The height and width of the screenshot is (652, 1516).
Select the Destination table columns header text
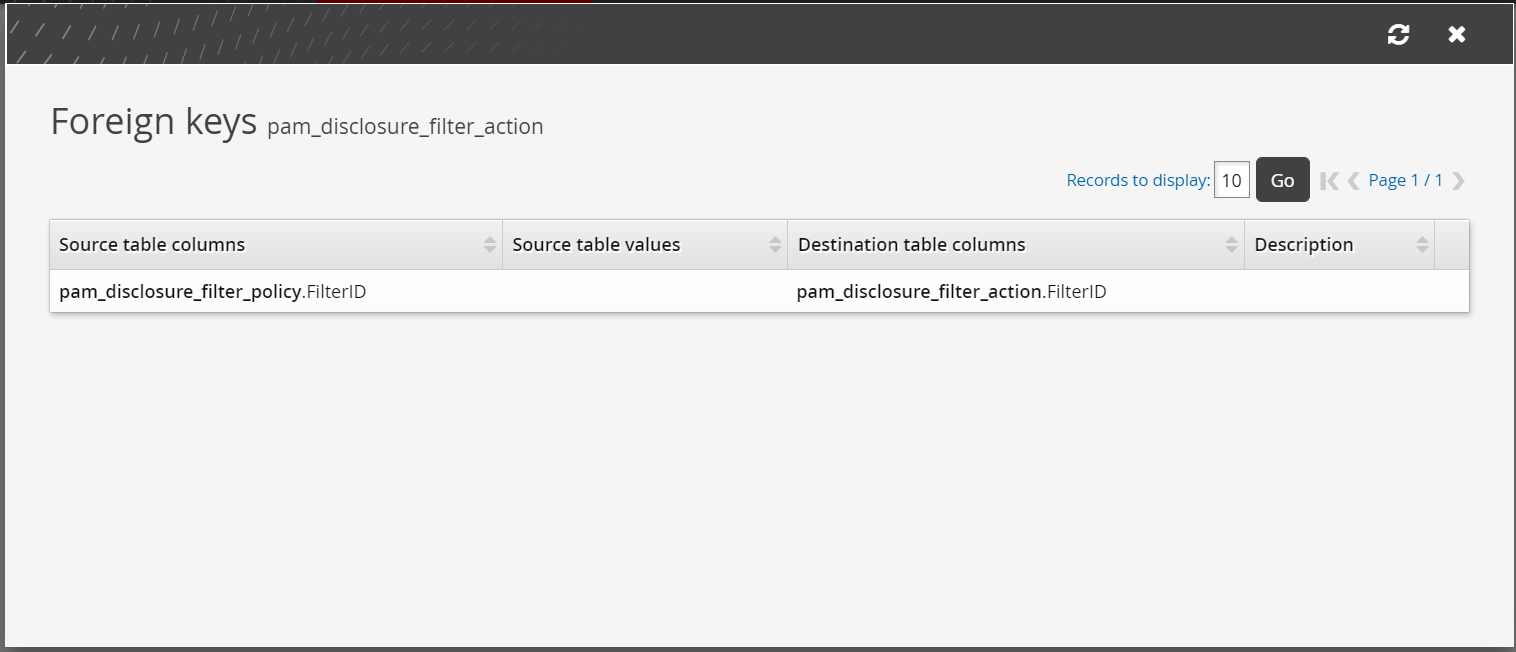(911, 245)
